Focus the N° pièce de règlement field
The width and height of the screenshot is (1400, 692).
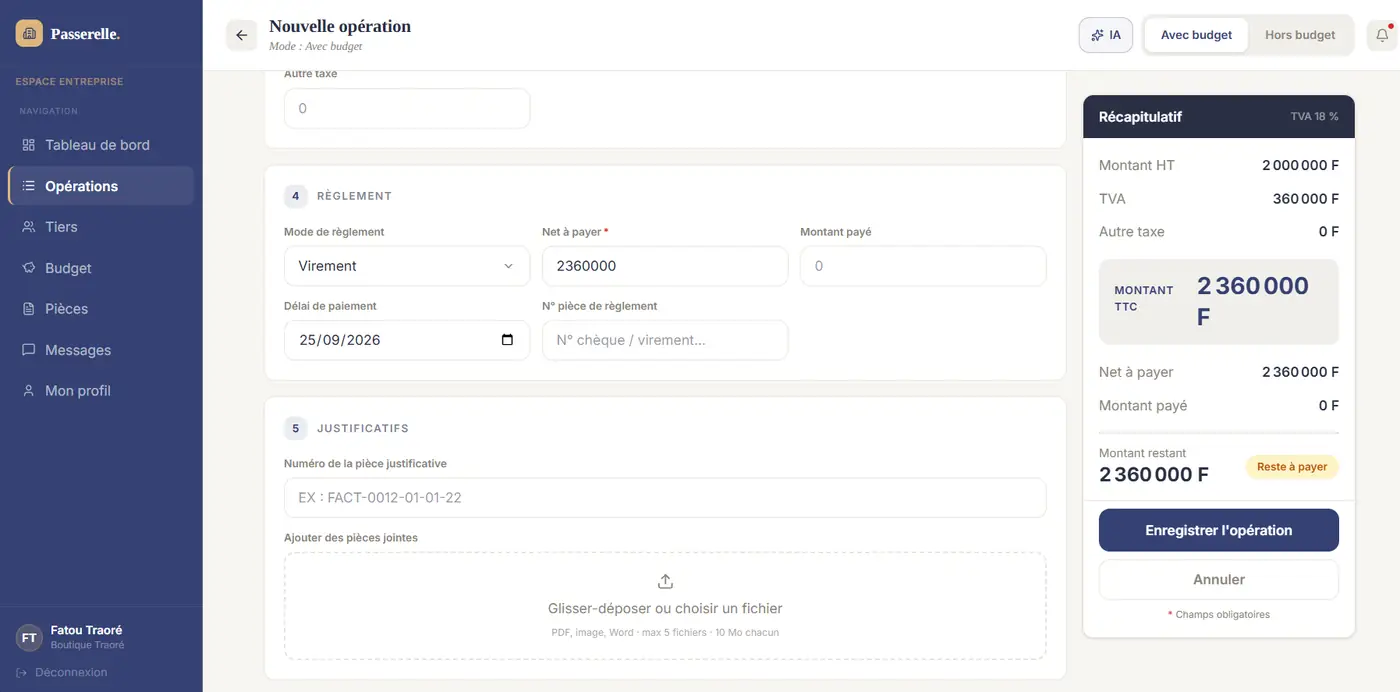pos(665,340)
